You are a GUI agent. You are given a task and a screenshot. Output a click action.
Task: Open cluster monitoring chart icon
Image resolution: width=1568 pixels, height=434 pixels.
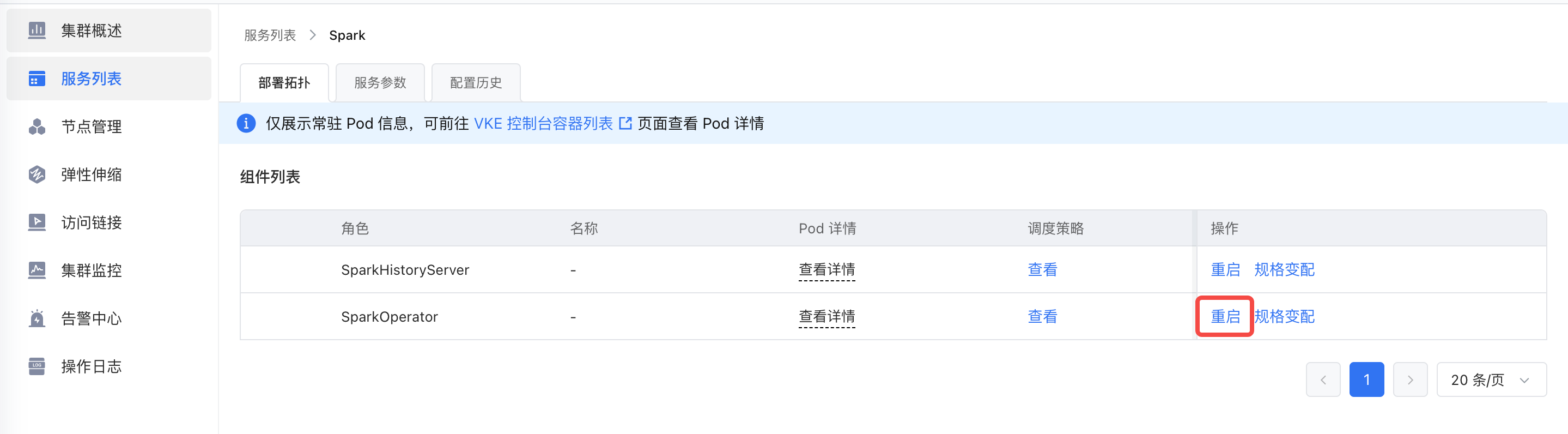(x=37, y=270)
